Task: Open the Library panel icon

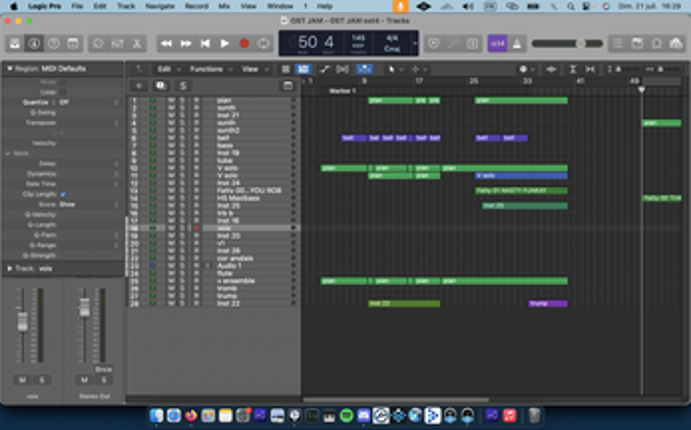Action: (x=16, y=43)
